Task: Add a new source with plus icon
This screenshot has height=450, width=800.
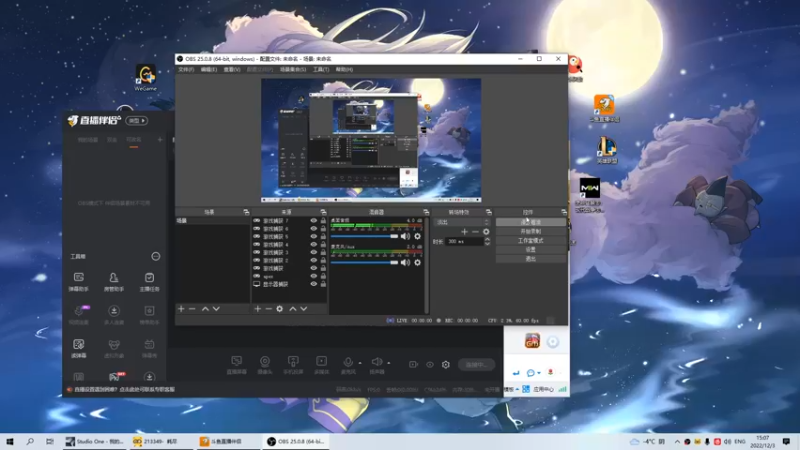Action: [258, 309]
